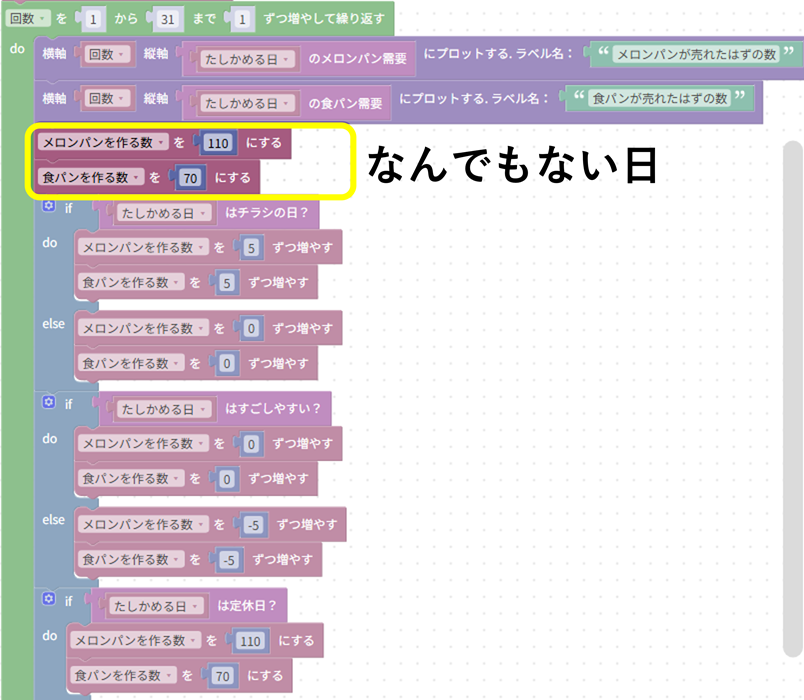
Task: Click the なんでもない日 annotation text
Action: click(510, 165)
